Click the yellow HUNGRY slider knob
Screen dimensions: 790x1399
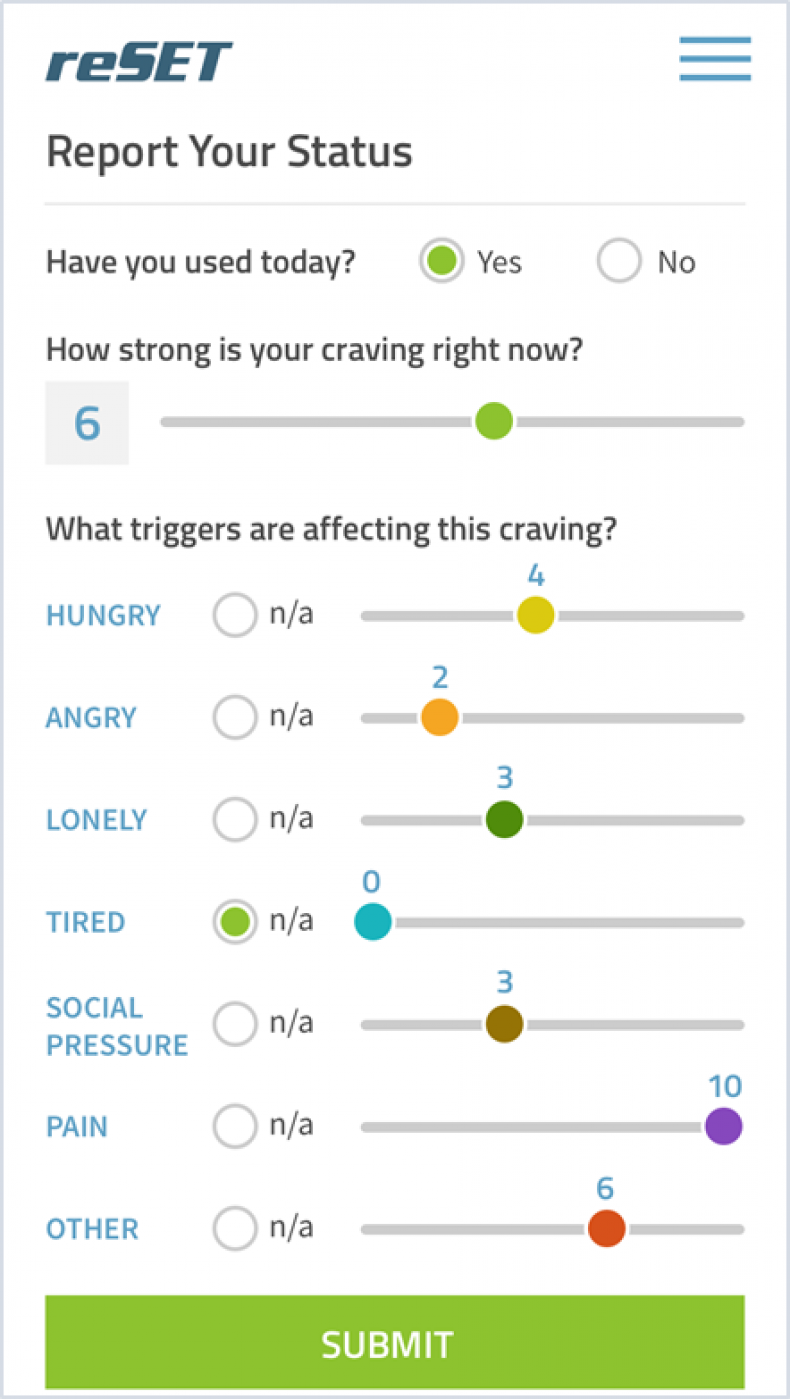click(536, 615)
